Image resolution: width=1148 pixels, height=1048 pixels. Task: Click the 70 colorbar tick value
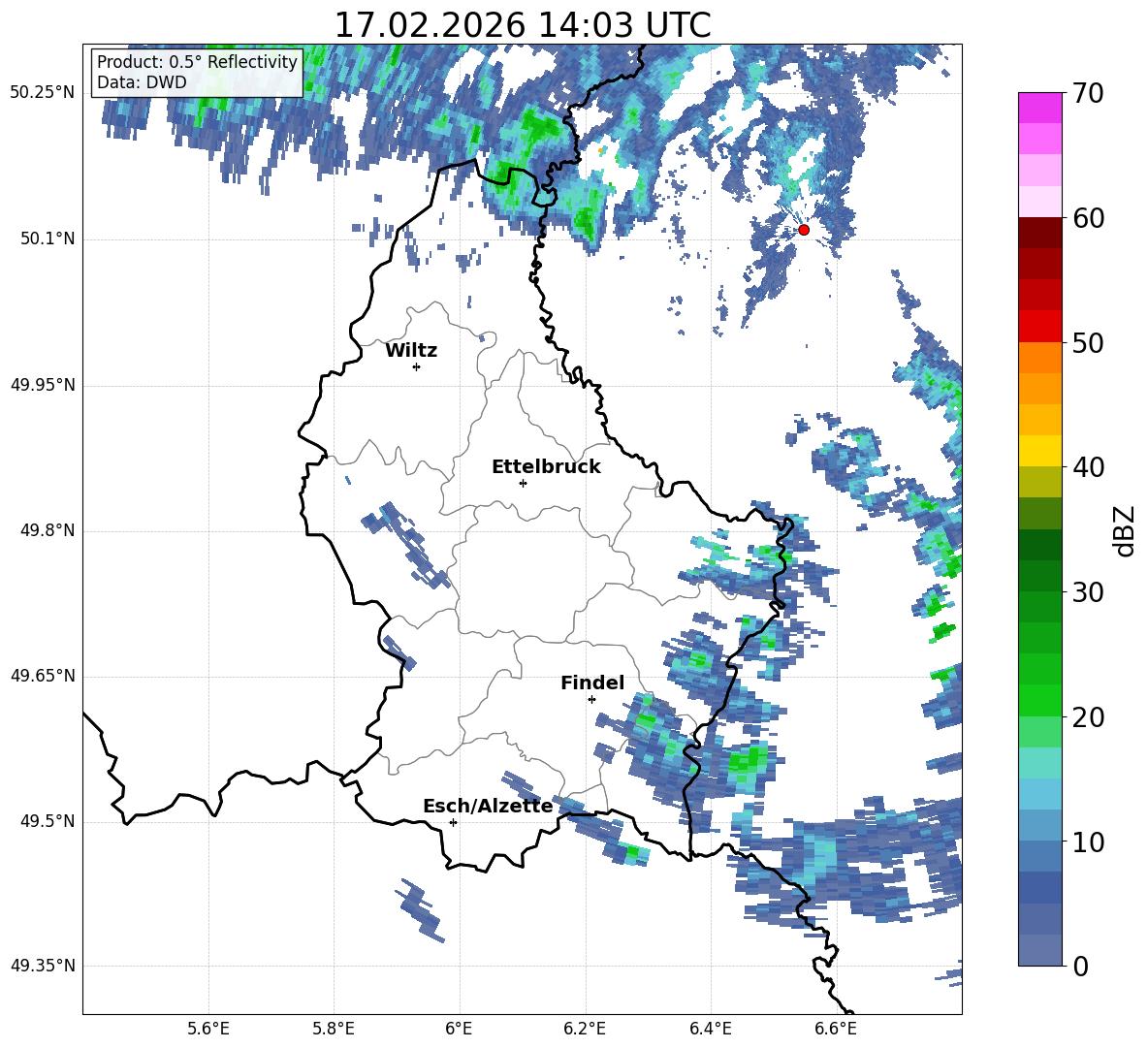coord(1088,94)
